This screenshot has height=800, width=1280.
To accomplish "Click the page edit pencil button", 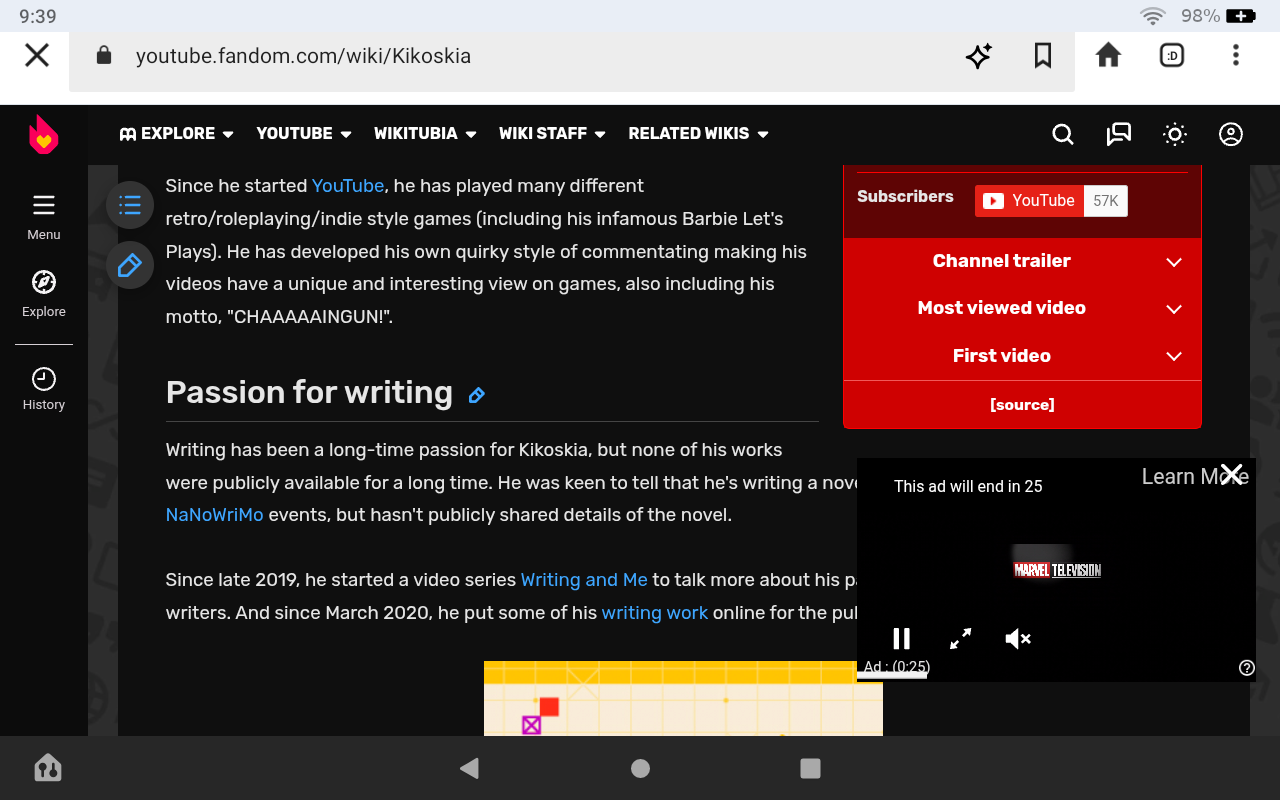I will tap(130, 265).
